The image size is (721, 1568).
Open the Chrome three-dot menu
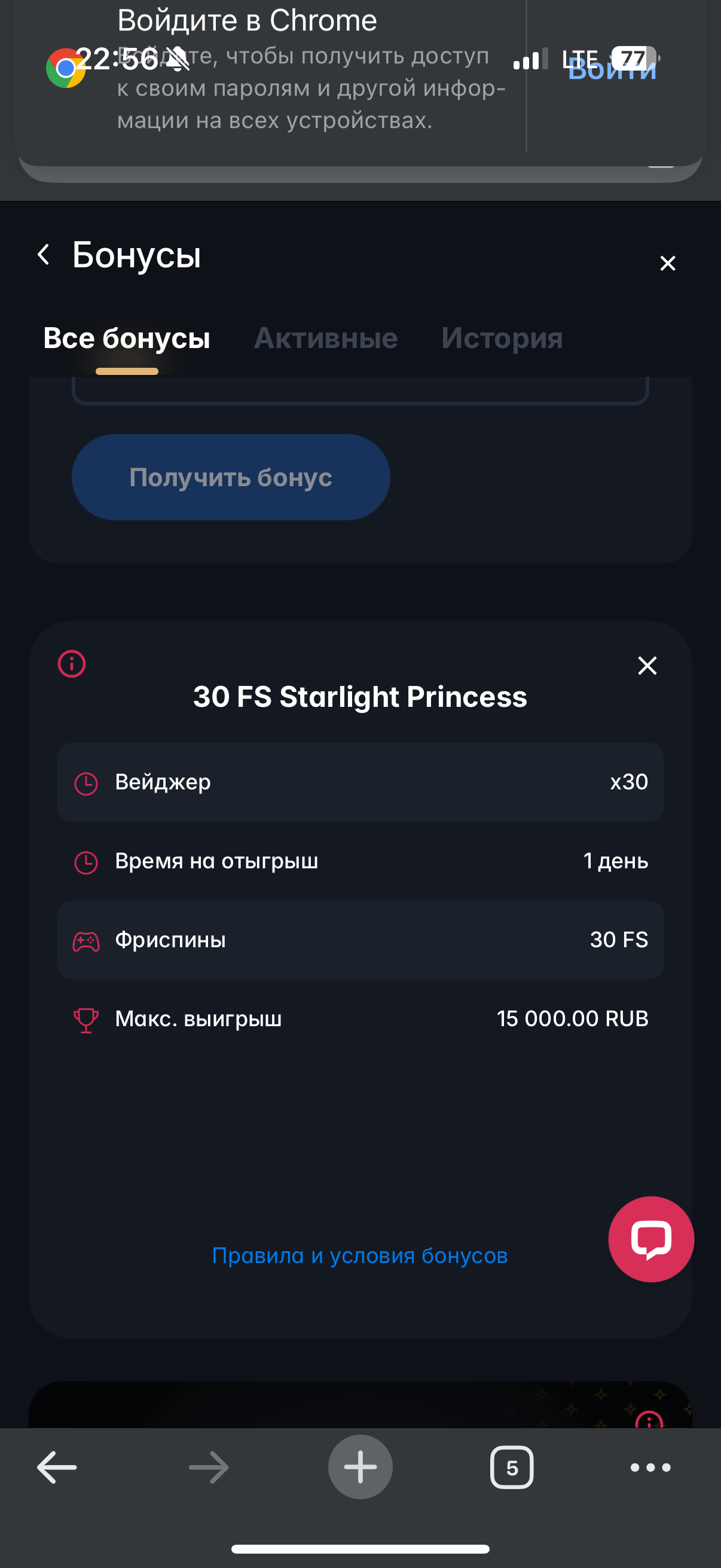(650, 1467)
